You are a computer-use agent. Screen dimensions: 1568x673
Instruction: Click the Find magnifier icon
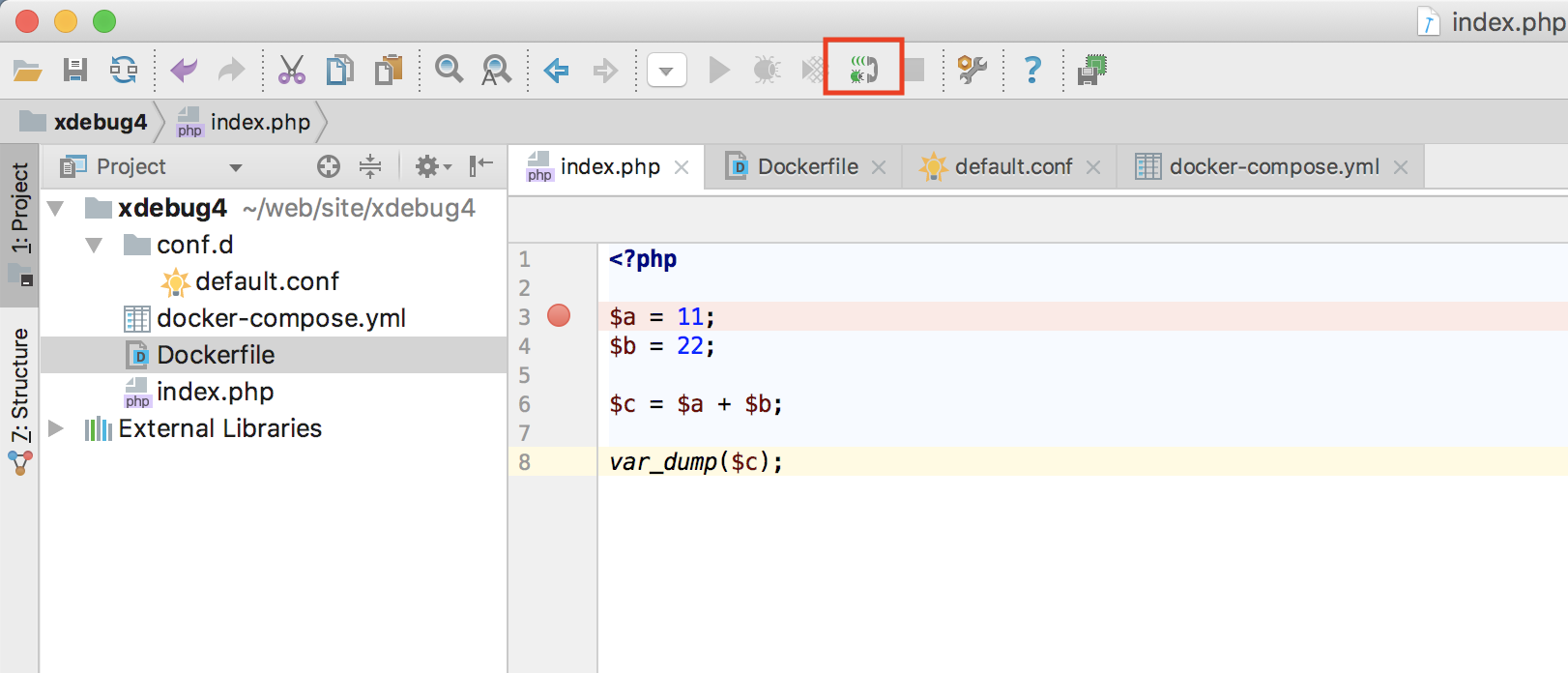click(x=449, y=70)
